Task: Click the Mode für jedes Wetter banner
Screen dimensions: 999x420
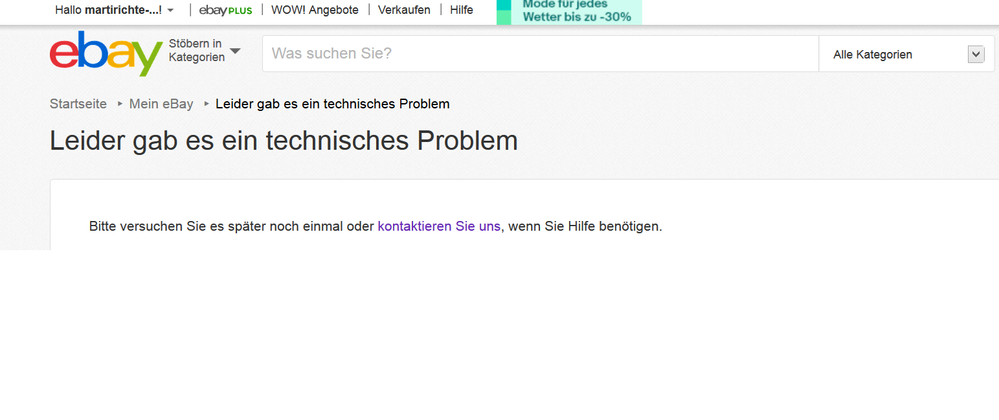Action: 570,11
